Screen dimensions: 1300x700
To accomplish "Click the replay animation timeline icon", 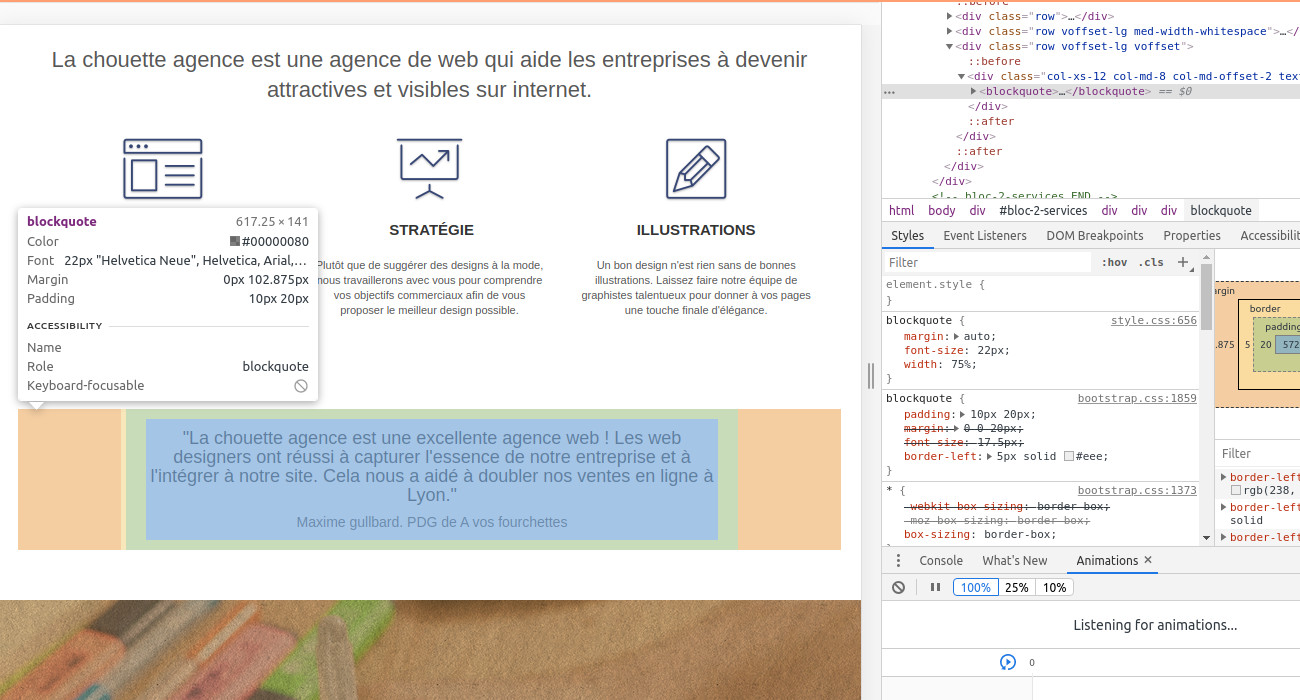I will point(1007,662).
